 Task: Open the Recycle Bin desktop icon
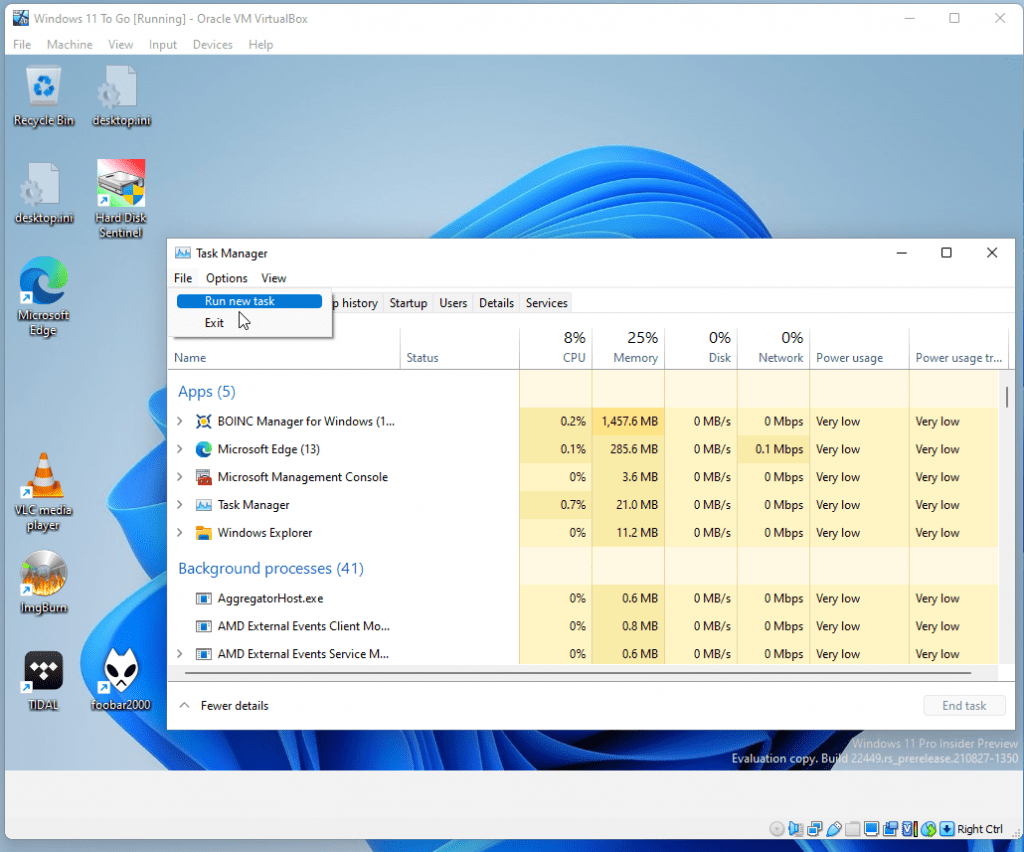click(x=44, y=91)
